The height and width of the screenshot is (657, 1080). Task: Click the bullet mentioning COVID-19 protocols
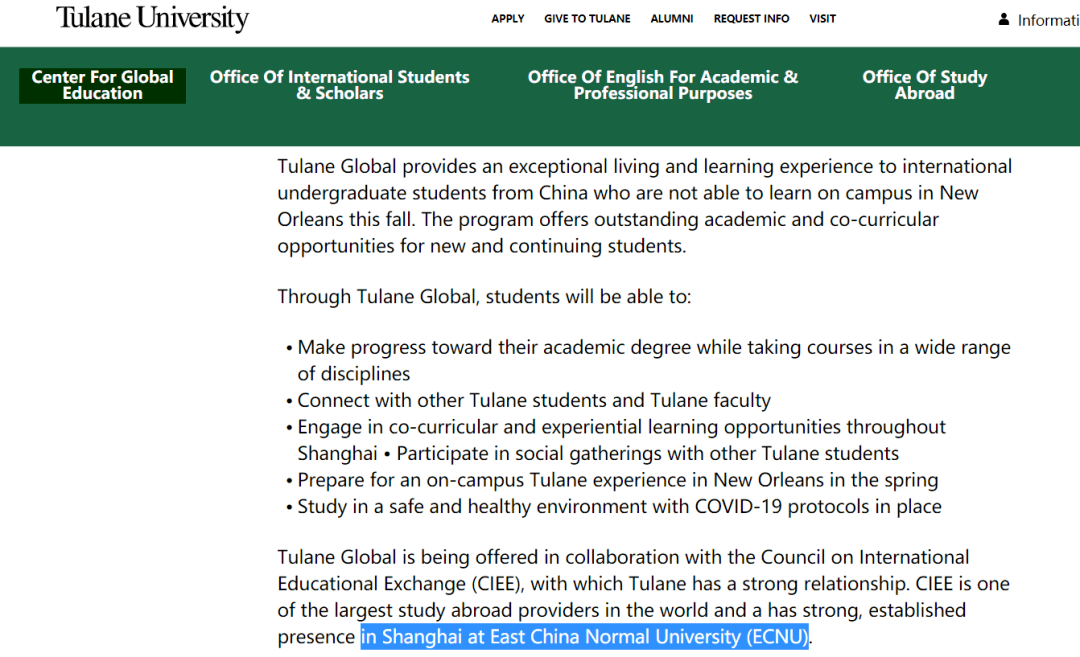tap(619, 507)
